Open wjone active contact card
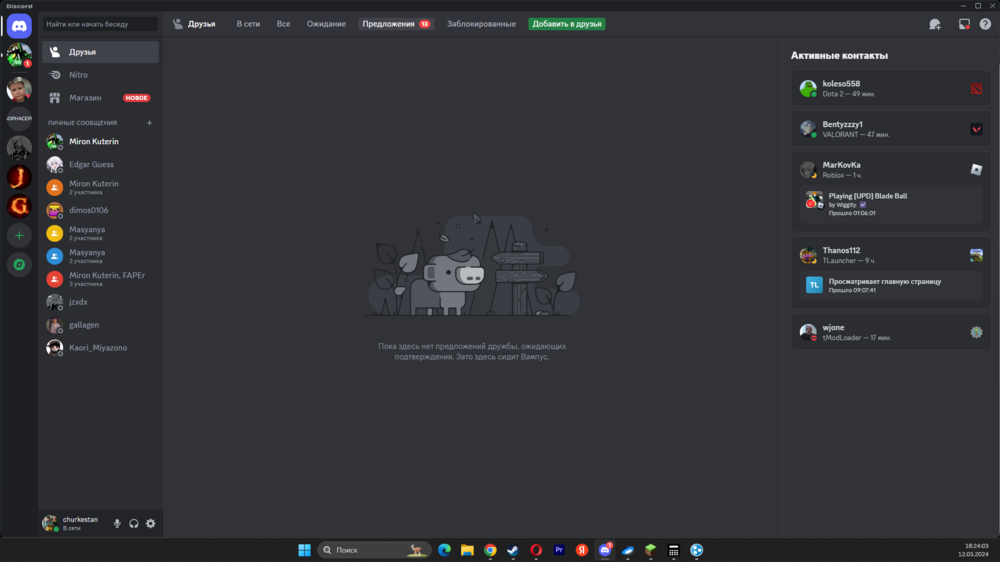1000x562 pixels. pos(891,332)
